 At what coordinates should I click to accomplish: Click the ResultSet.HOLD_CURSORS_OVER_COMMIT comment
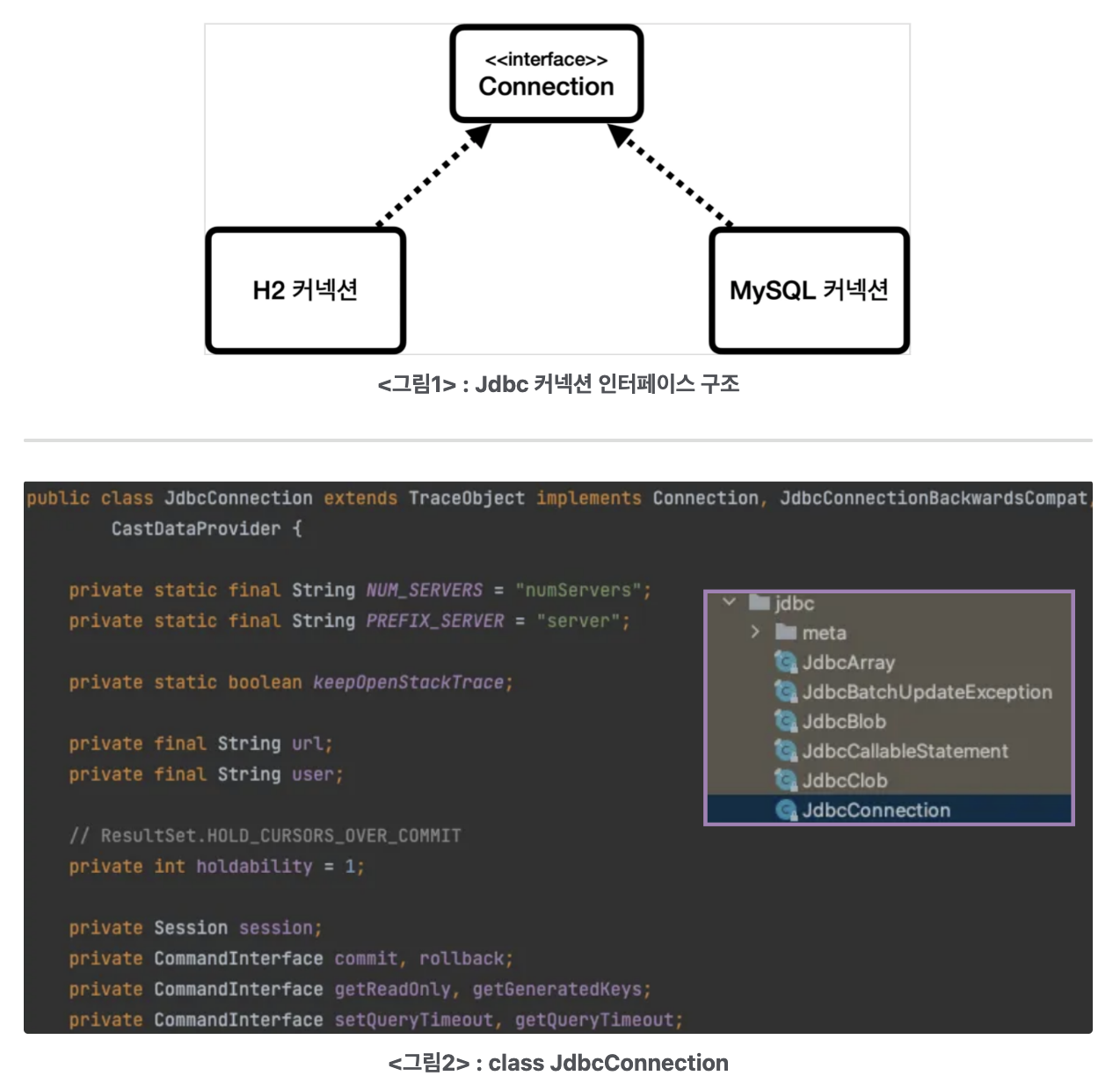click(265, 835)
